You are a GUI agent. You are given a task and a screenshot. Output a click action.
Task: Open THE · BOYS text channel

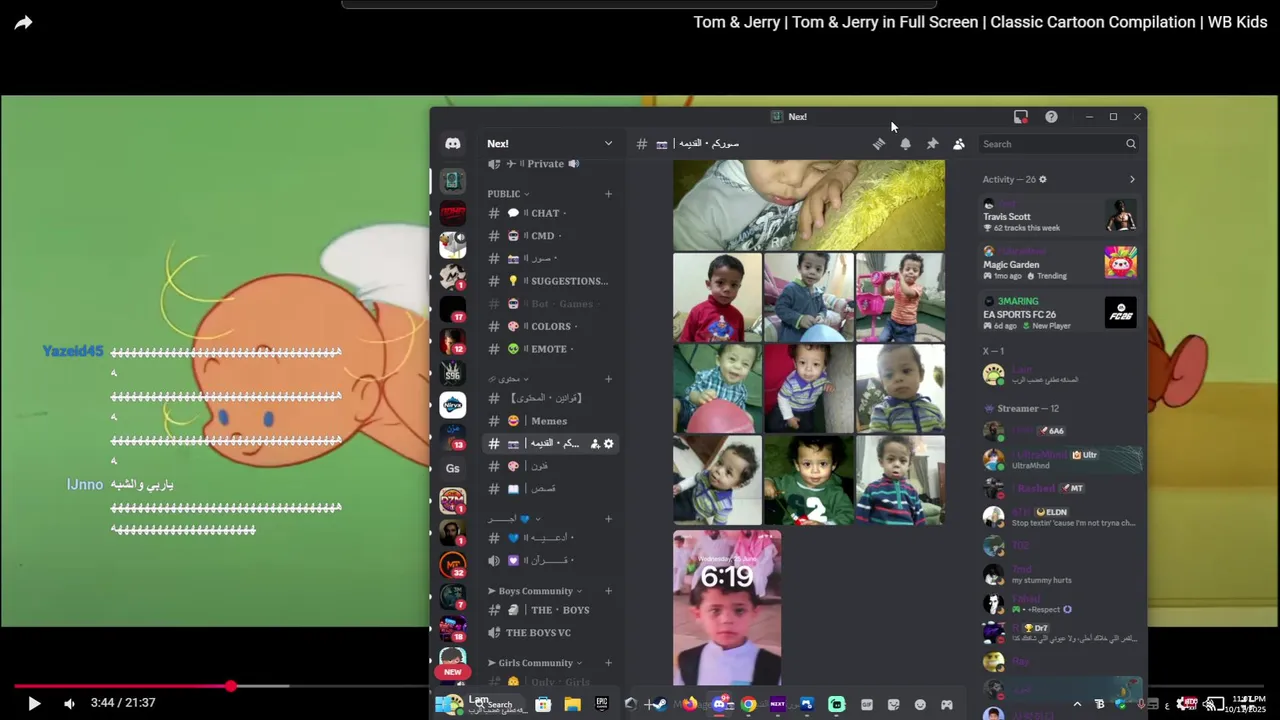click(550, 610)
